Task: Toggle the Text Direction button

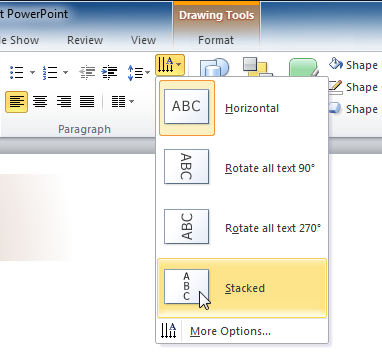Action: tap(170, 65)
